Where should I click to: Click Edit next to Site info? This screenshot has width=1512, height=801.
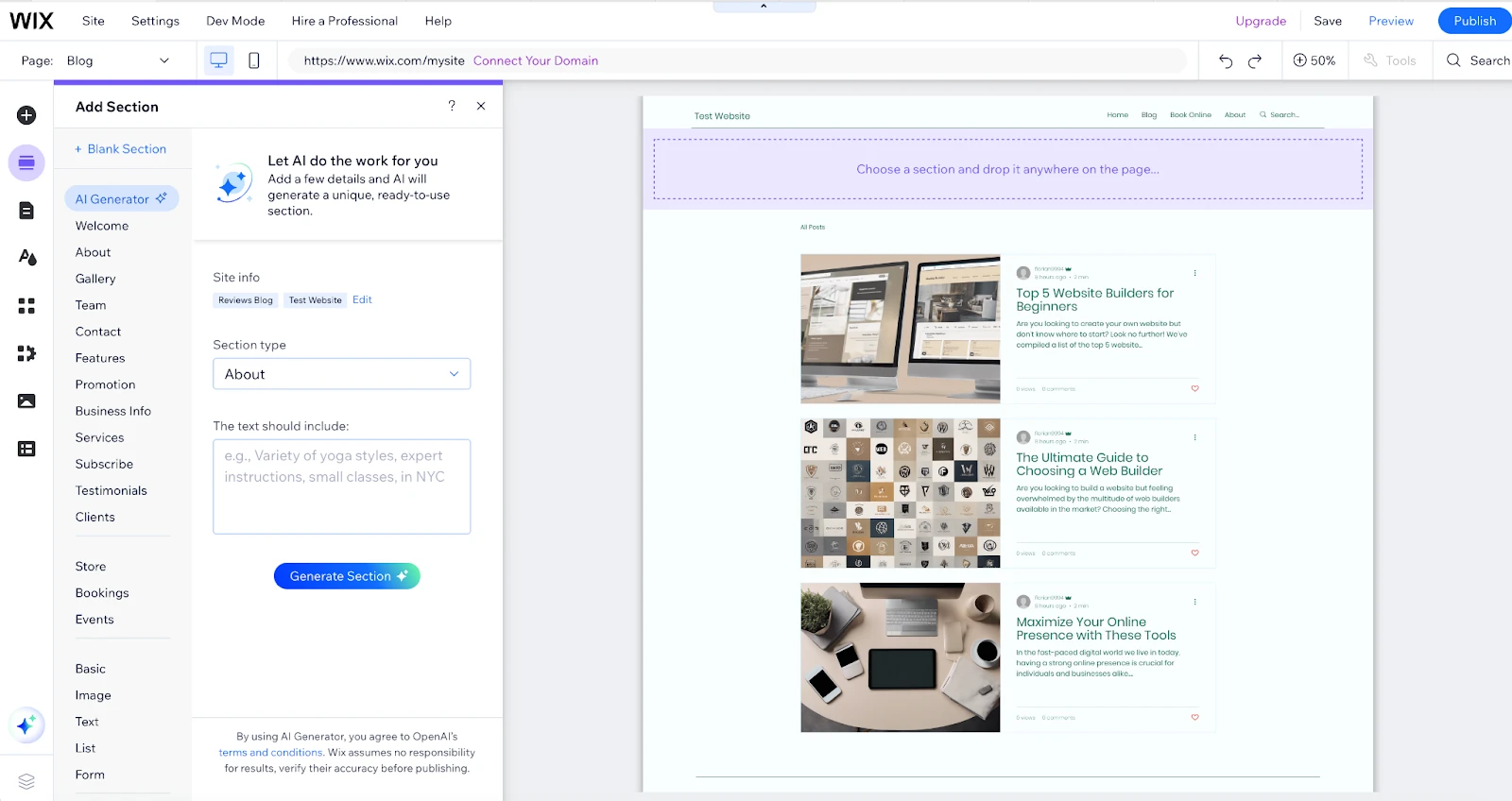(362, 299)
